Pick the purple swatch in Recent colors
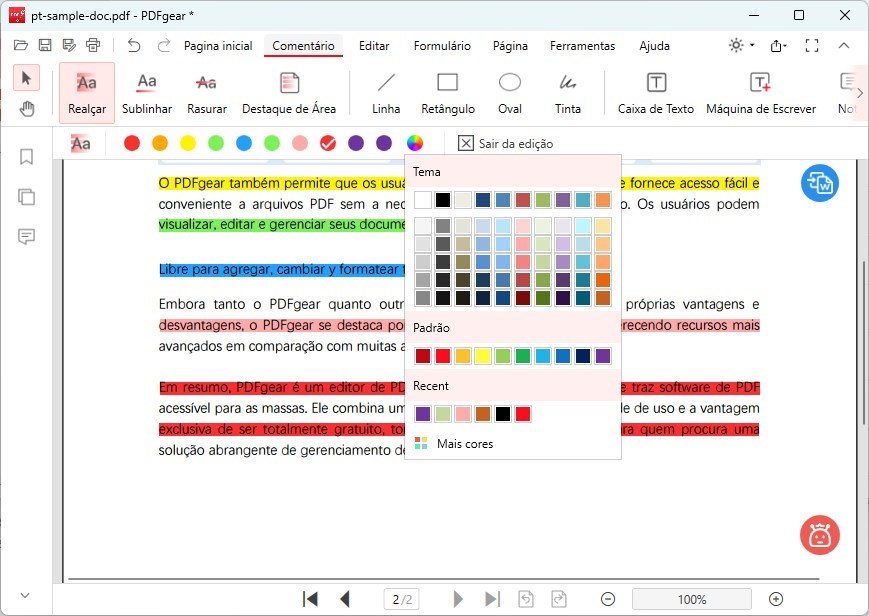The width and height of the screenshot is (869, 616). coord(423,414)
